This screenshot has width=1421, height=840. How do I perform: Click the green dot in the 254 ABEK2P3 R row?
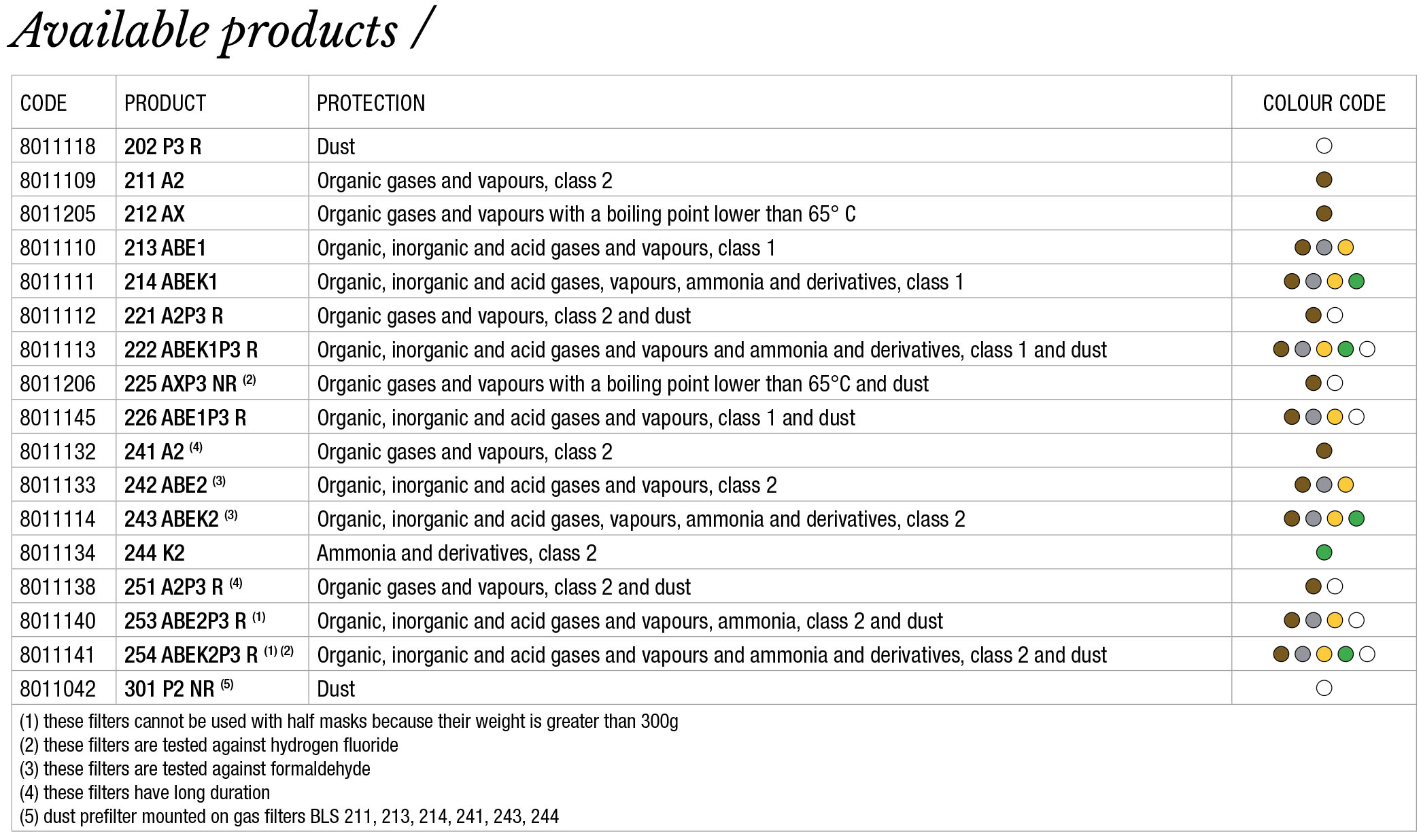click(x=1346, y=654)
